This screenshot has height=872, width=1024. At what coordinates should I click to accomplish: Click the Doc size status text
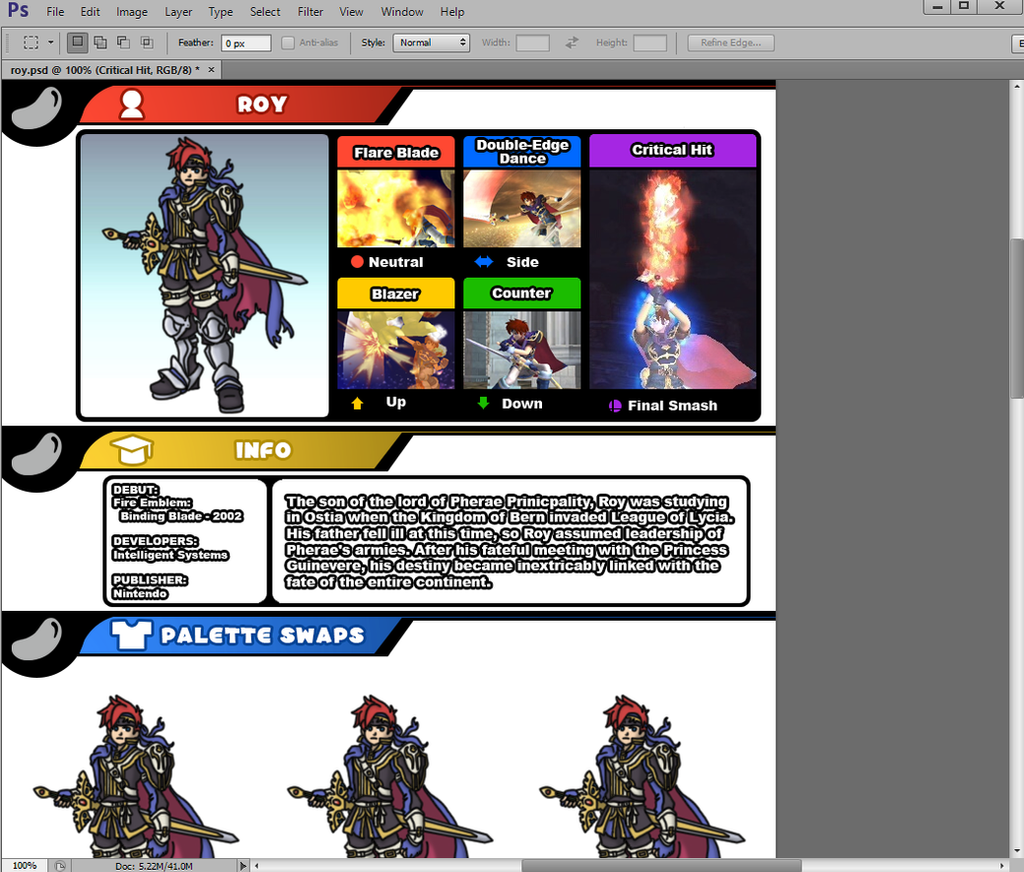154,866
